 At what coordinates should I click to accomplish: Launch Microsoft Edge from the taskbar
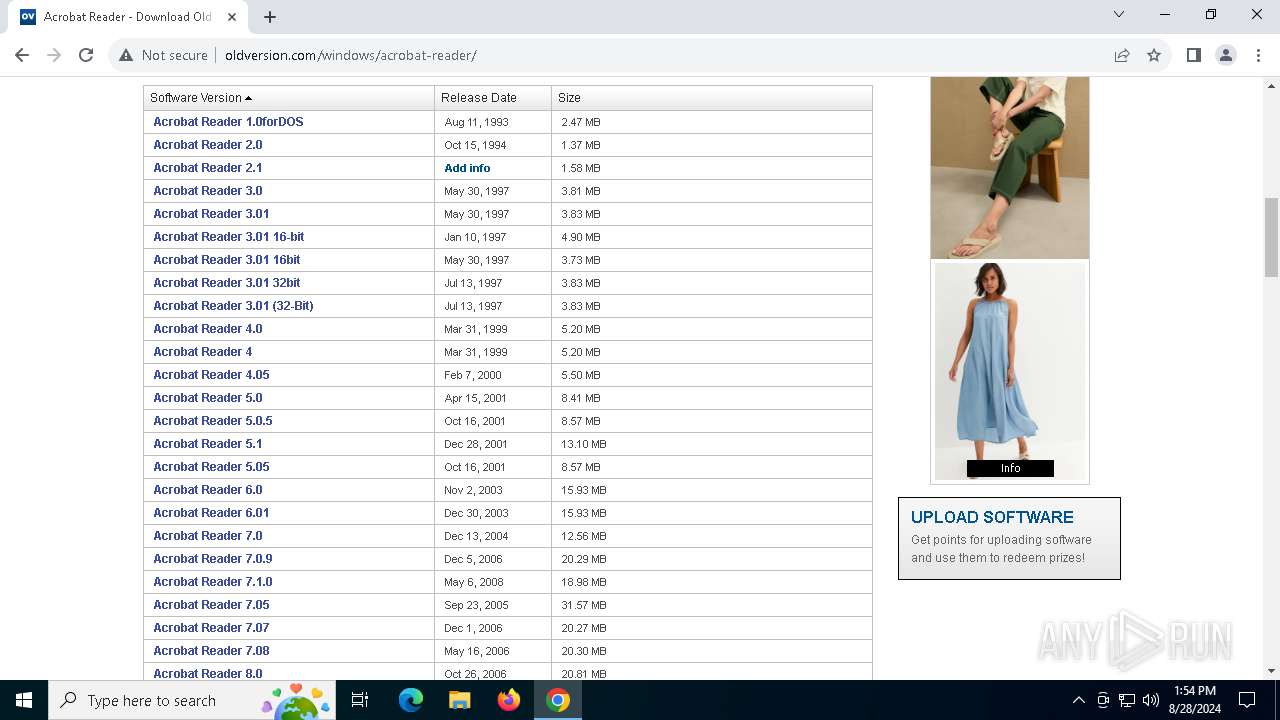coord(411,700)
